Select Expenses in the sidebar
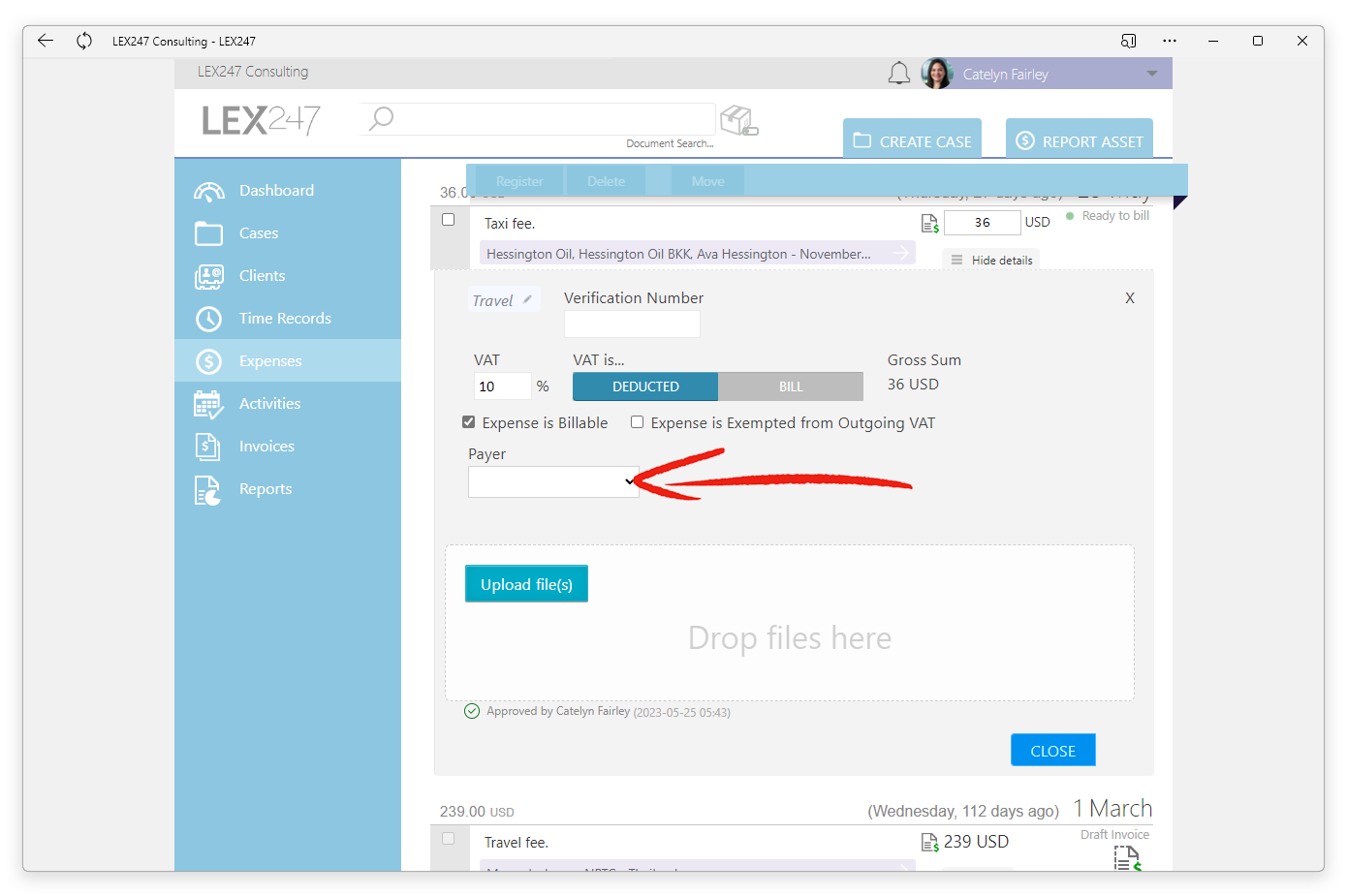This screenshot has width=1347, height=896. point(287,361)
